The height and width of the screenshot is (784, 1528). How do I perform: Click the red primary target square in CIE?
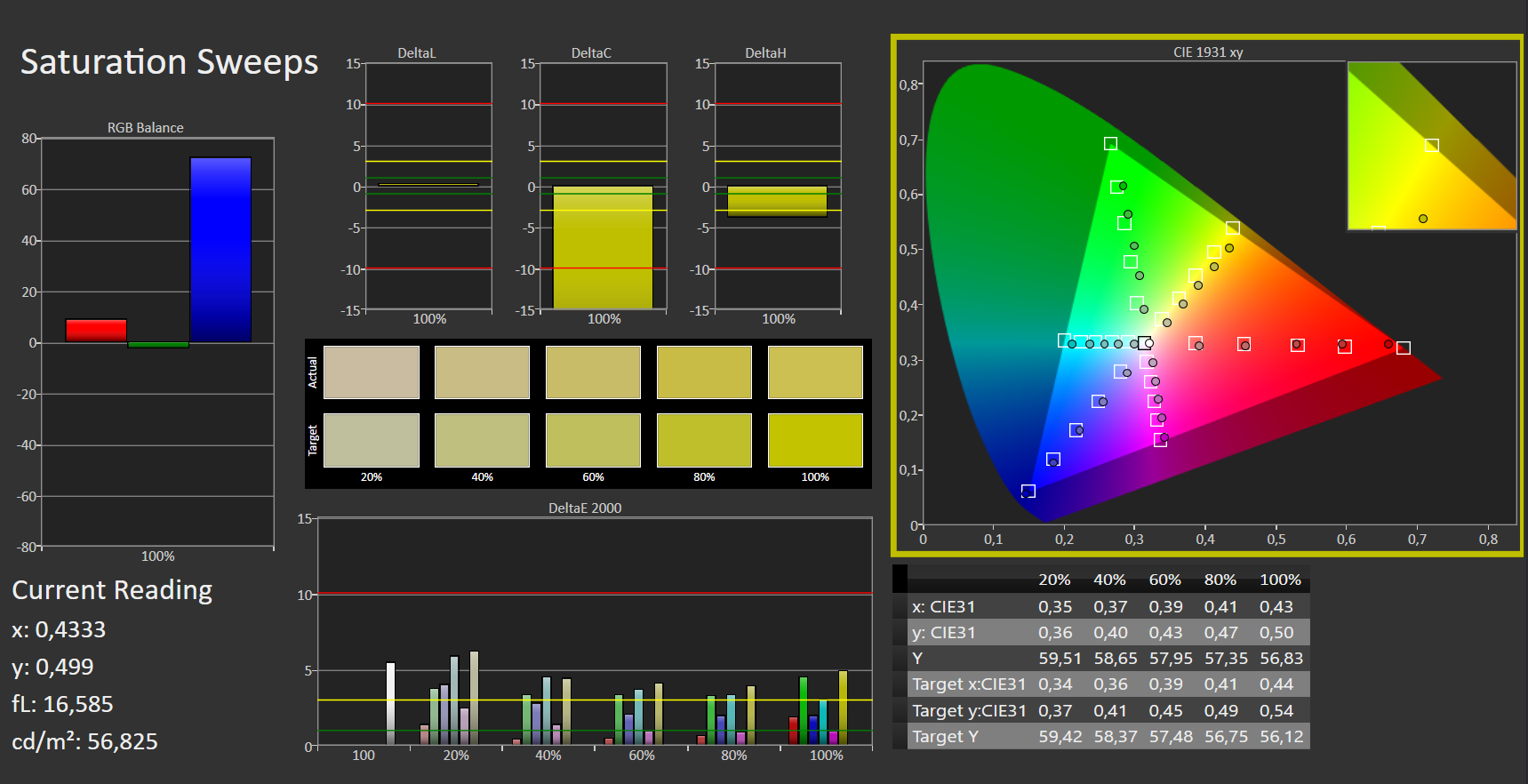pyautogui.click(x=1404, y=348)
